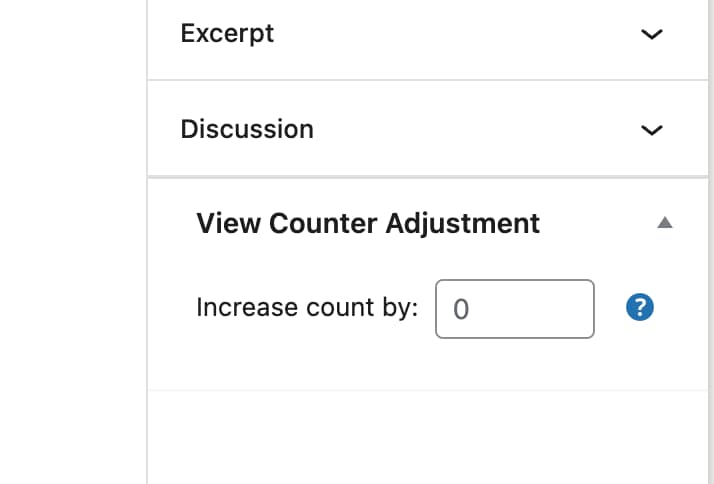714x484 pixels.
Task: Focus the count field showing 0
Action: pos(515,309)
